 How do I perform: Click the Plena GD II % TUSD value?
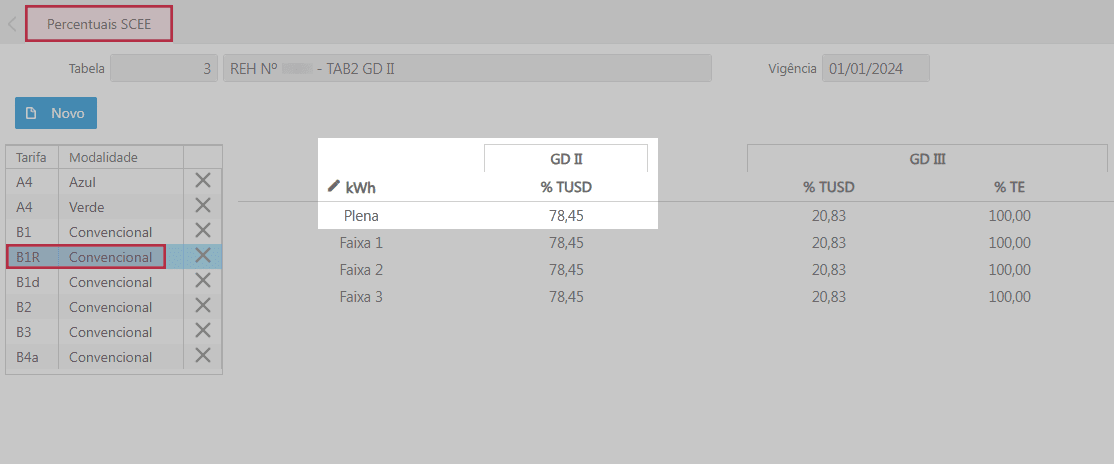[x=566, y=215]
